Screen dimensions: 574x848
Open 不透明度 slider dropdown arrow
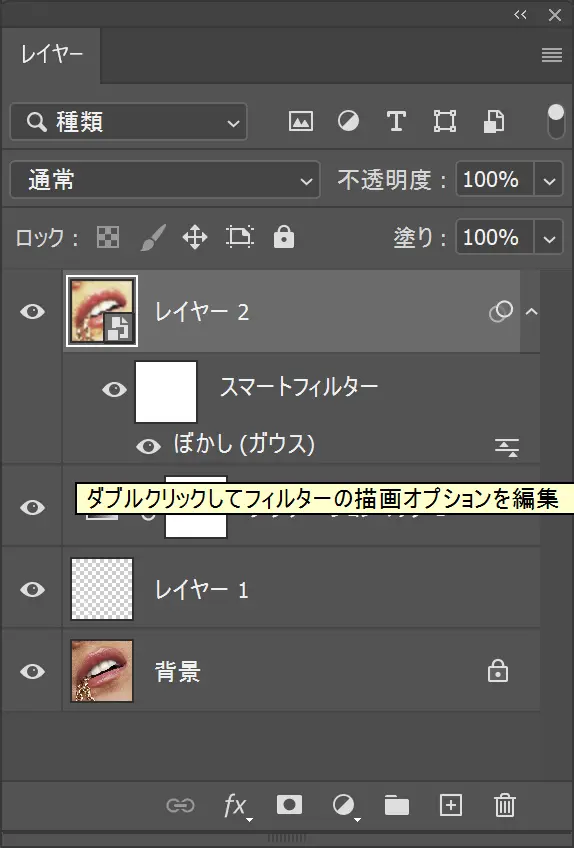pyautogui.click(x=549, y=180)
